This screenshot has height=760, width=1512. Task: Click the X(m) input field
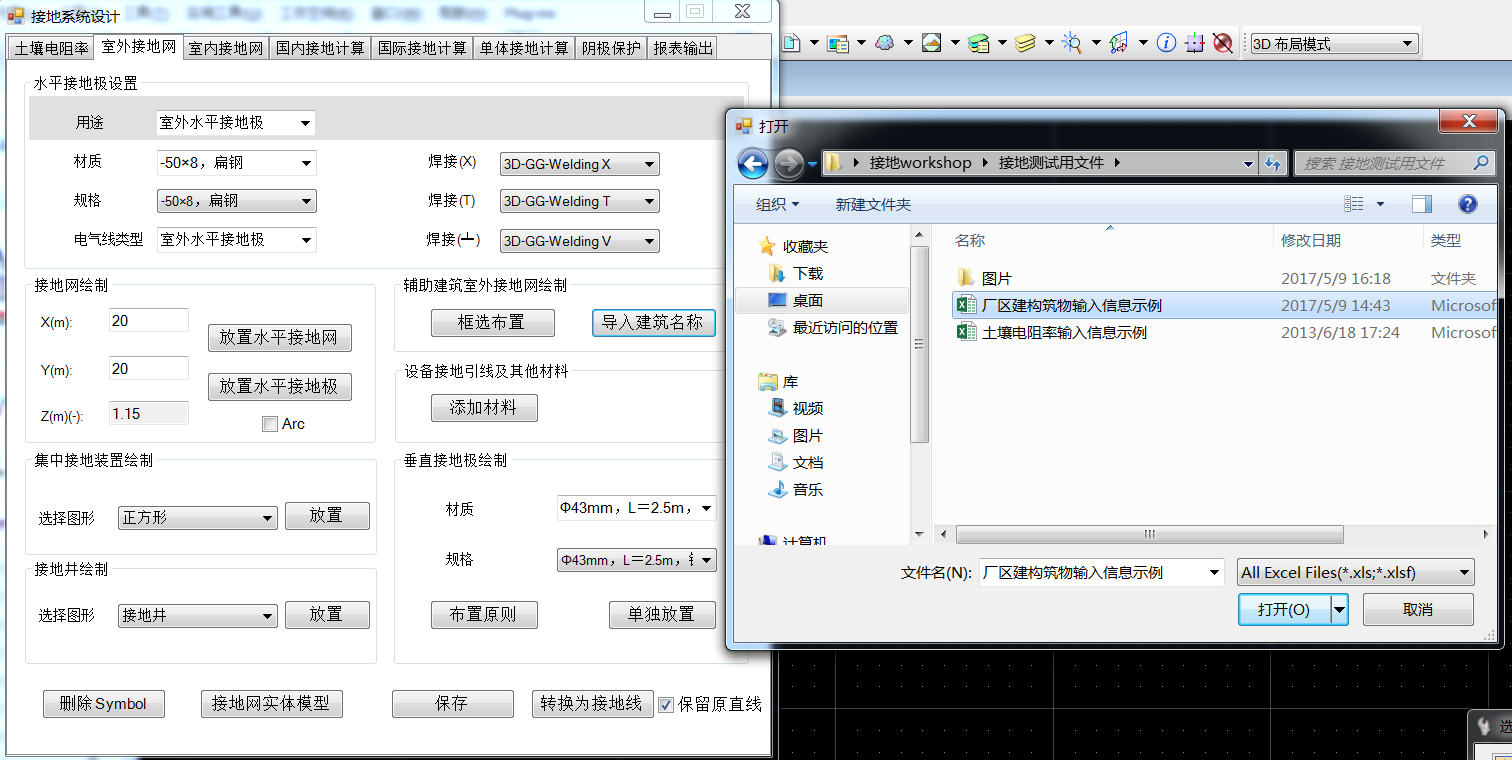pyautogui.click(x=148, y=320)
